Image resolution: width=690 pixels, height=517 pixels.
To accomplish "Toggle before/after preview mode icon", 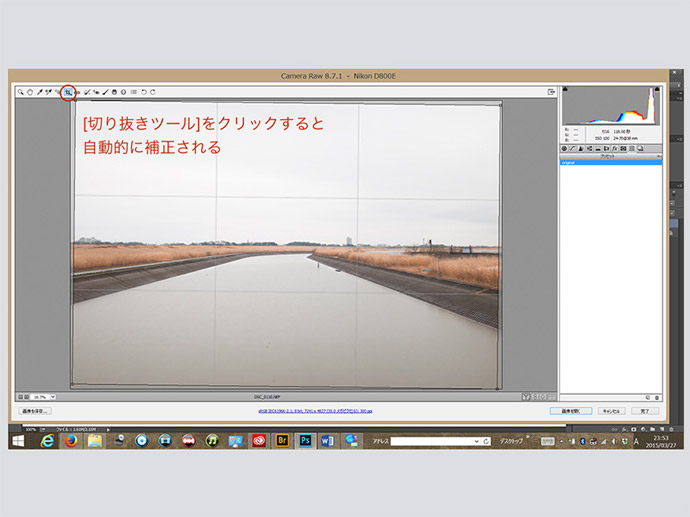I will tap(526, 397).
